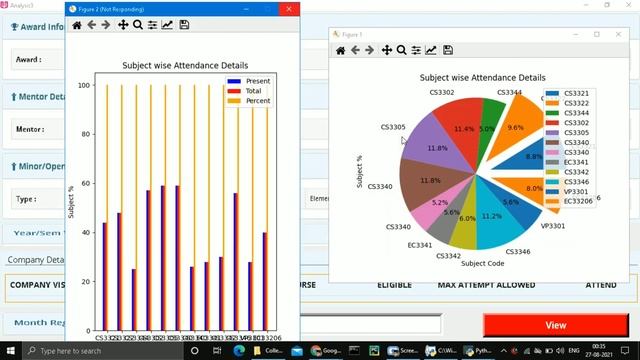Click the CS3321 legend entry in pie chart
The image size is (640, 360).
click(567, 93)
